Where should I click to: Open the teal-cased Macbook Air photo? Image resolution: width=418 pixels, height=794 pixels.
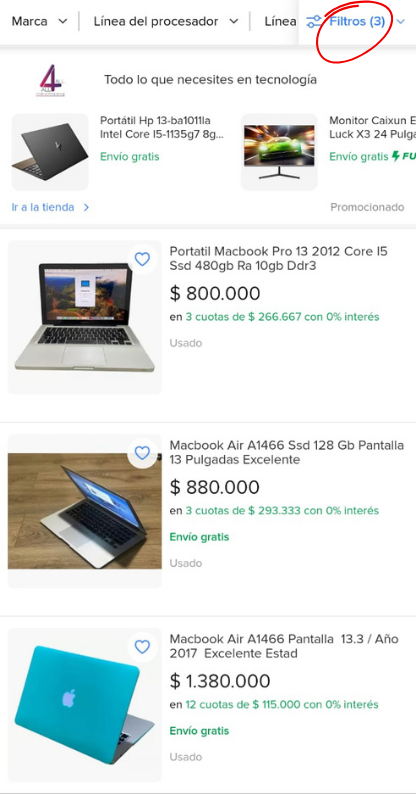pyautogui.click(x=85, y=705)
